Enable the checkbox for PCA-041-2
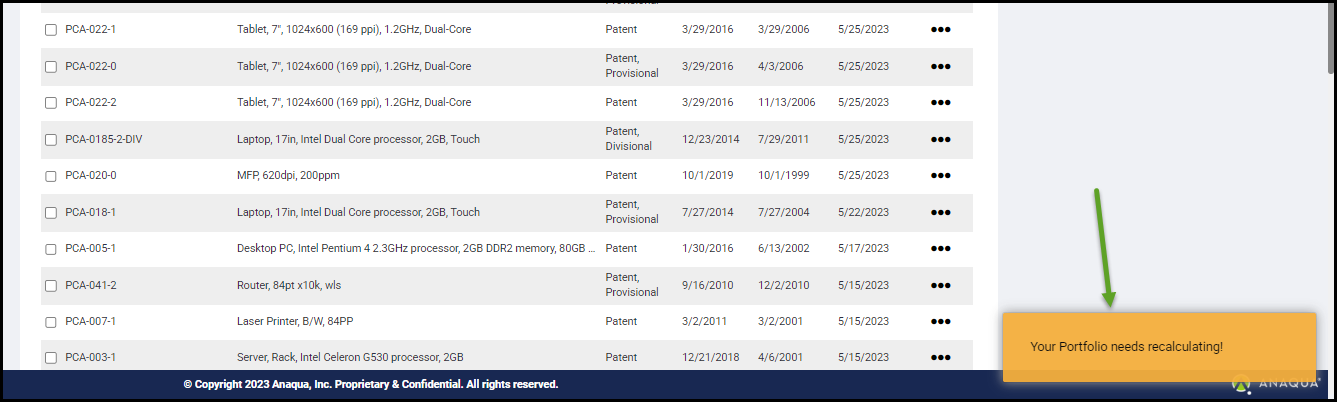Image resolution: width=1337 pixels, height=402 pixels. tap(51, 286)
